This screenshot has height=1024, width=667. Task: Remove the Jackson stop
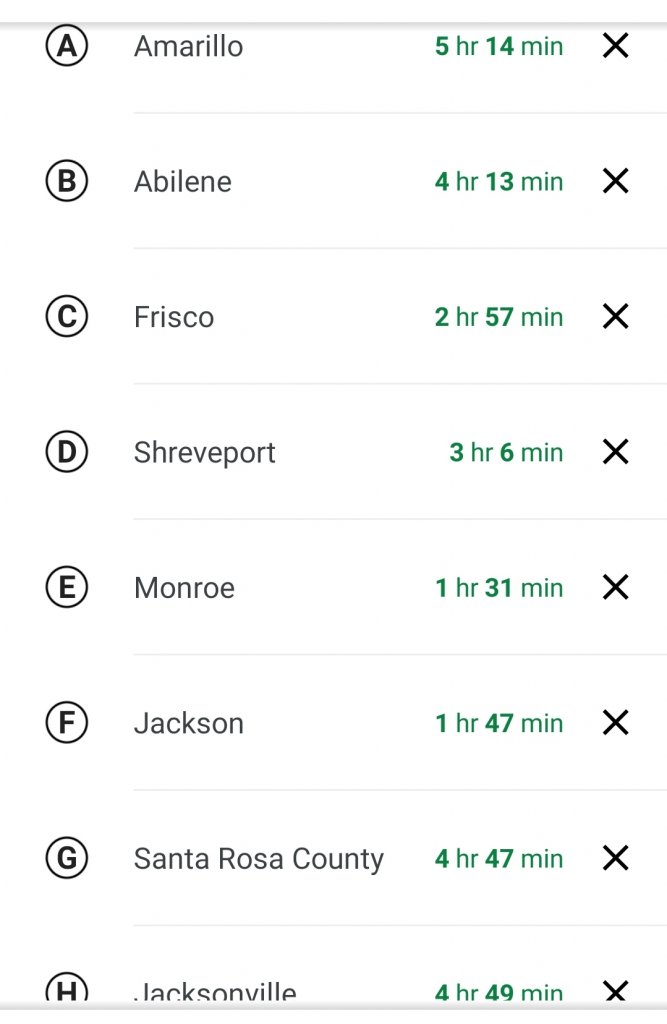pyautogui.click(x=615, y=723)
